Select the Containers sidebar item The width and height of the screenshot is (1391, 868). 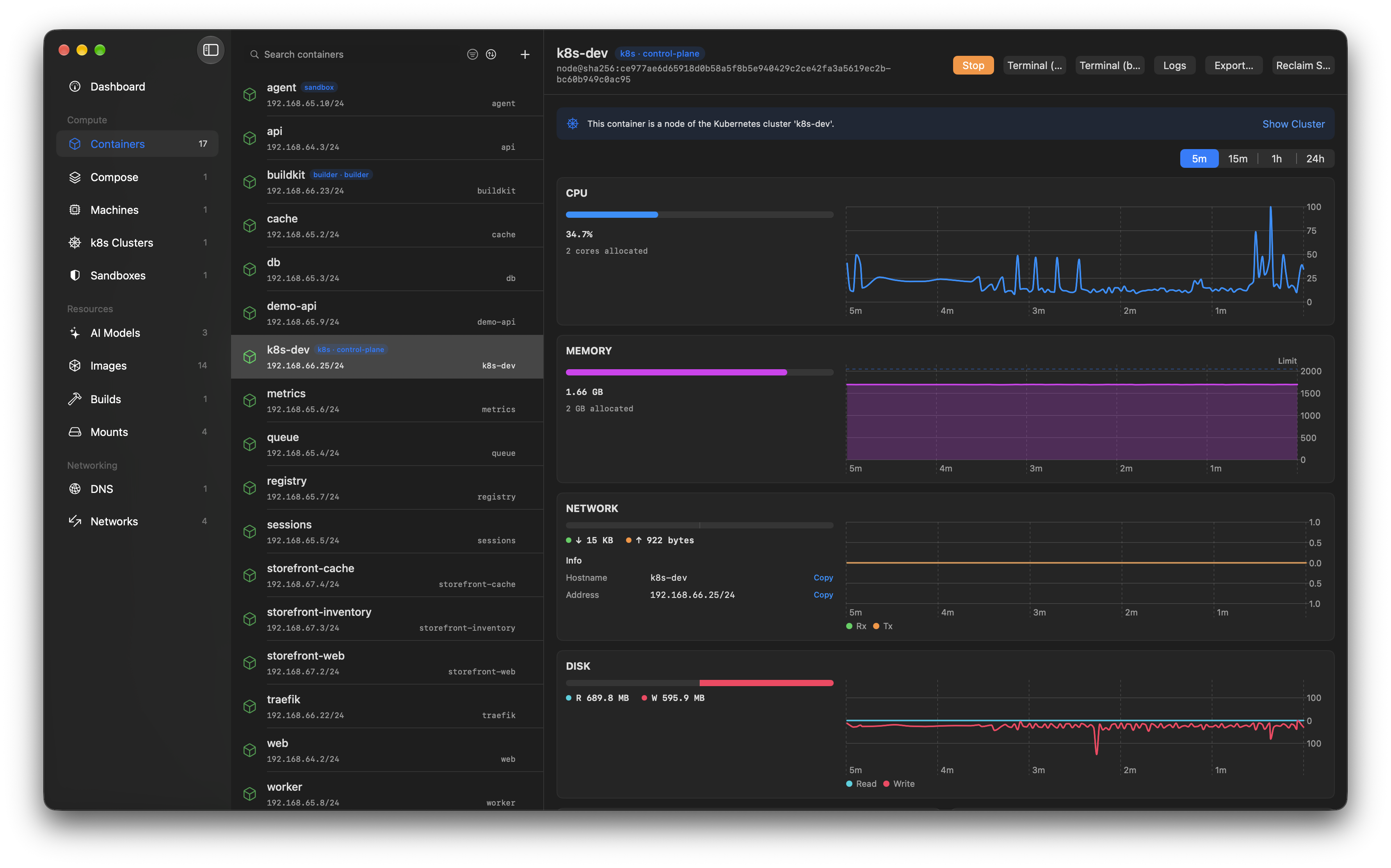(x=137, y=144)
